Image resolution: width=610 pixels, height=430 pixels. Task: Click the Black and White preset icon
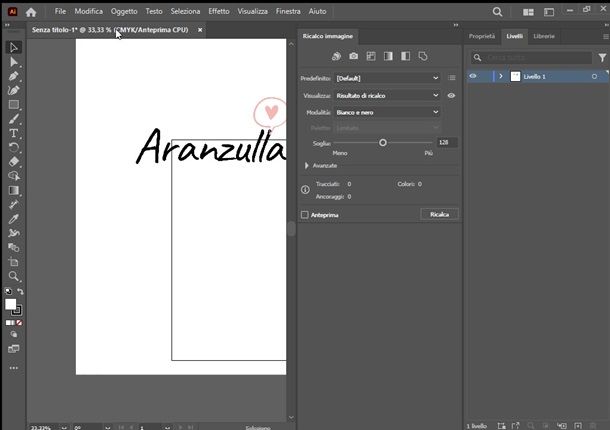coord(405,56)
